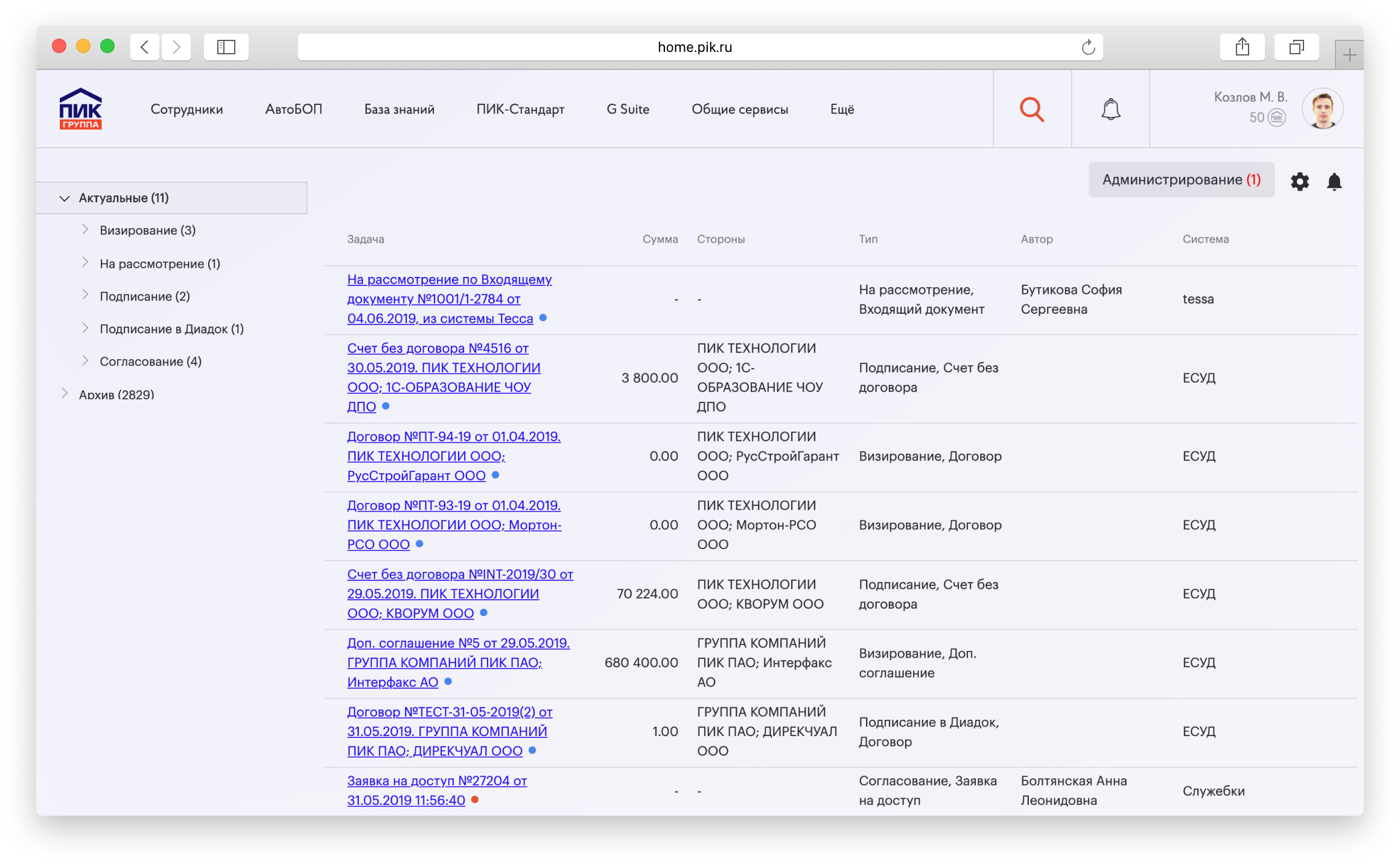This screenshot has height=864, width=1400.
Task: Click the Тип column header
Action: click(x=868, y=239)
